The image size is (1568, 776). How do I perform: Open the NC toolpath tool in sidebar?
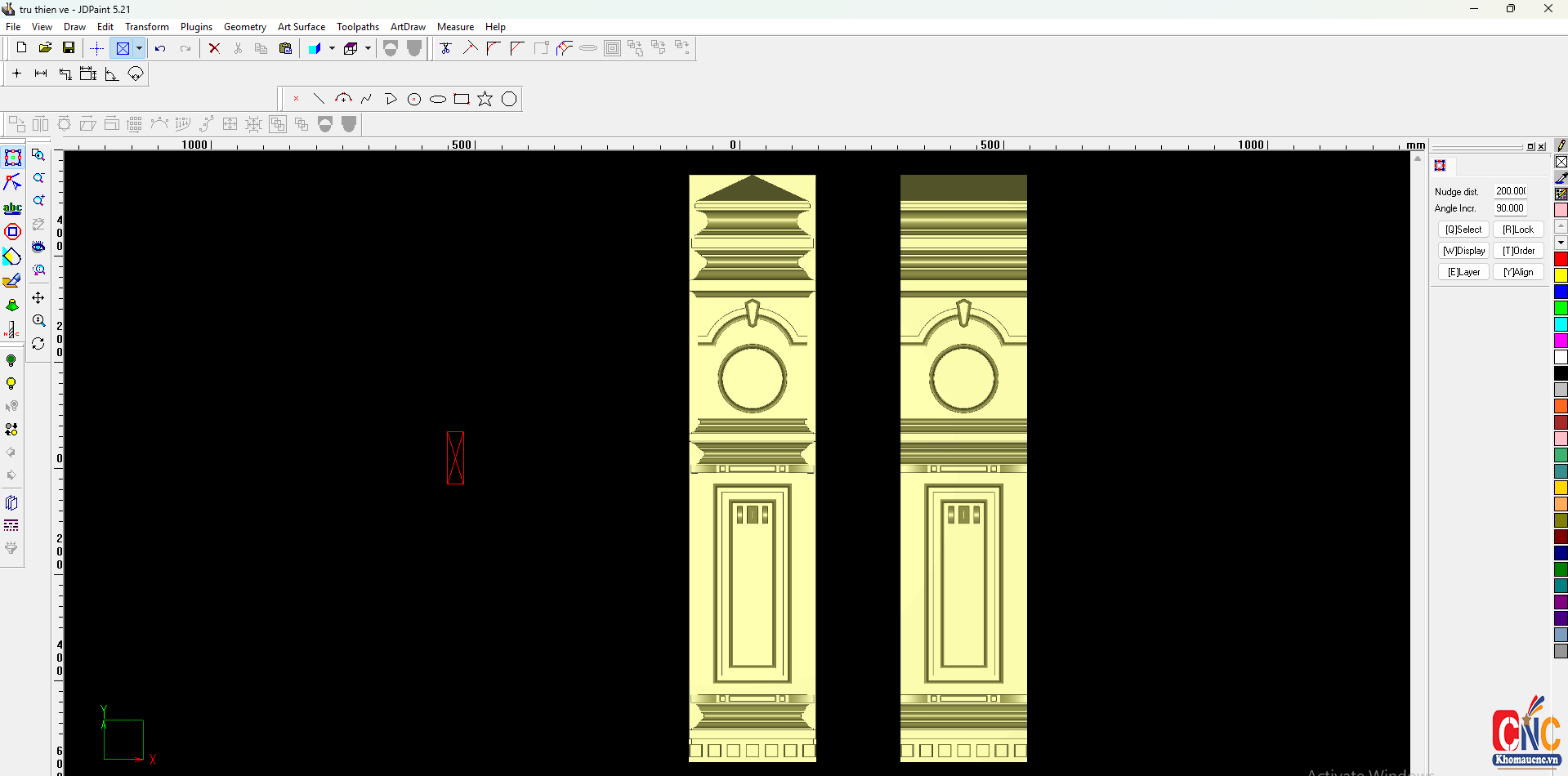click(12, 330)
